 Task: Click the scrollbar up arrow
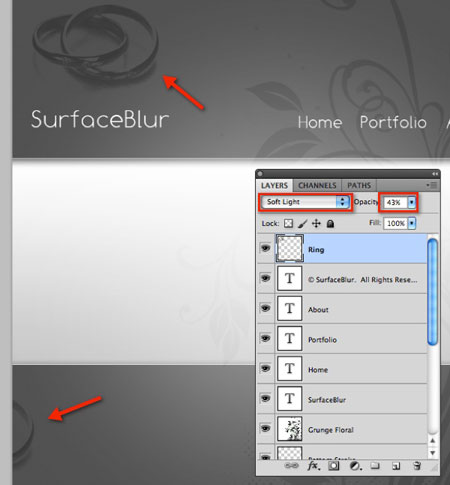point(432,441)
